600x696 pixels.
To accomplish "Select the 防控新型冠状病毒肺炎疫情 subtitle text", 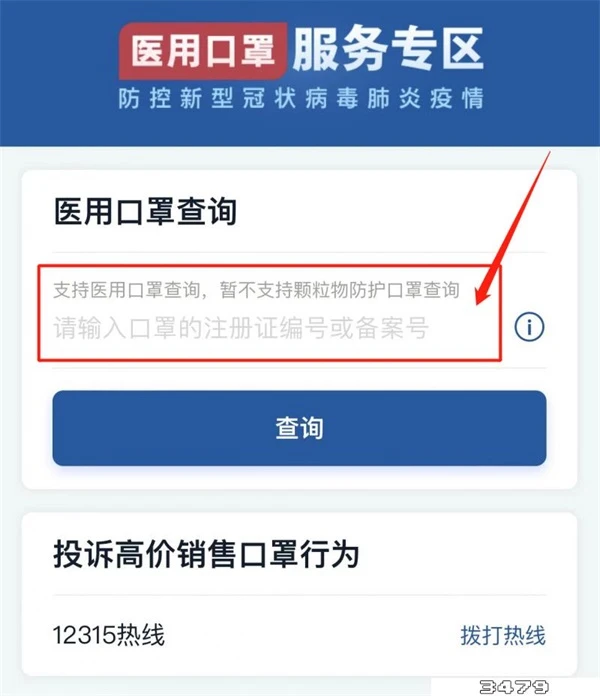I will pos(300,98).
